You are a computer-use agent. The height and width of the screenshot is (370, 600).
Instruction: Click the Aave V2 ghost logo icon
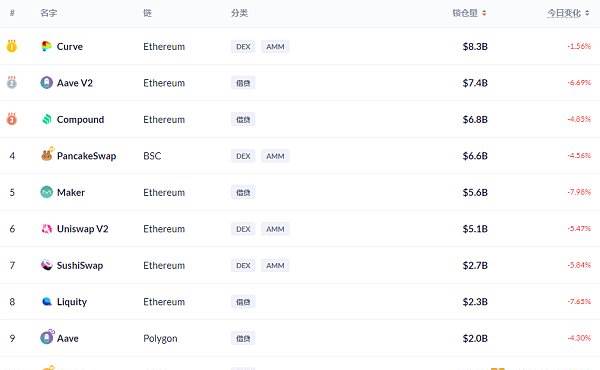coord(47,83)
